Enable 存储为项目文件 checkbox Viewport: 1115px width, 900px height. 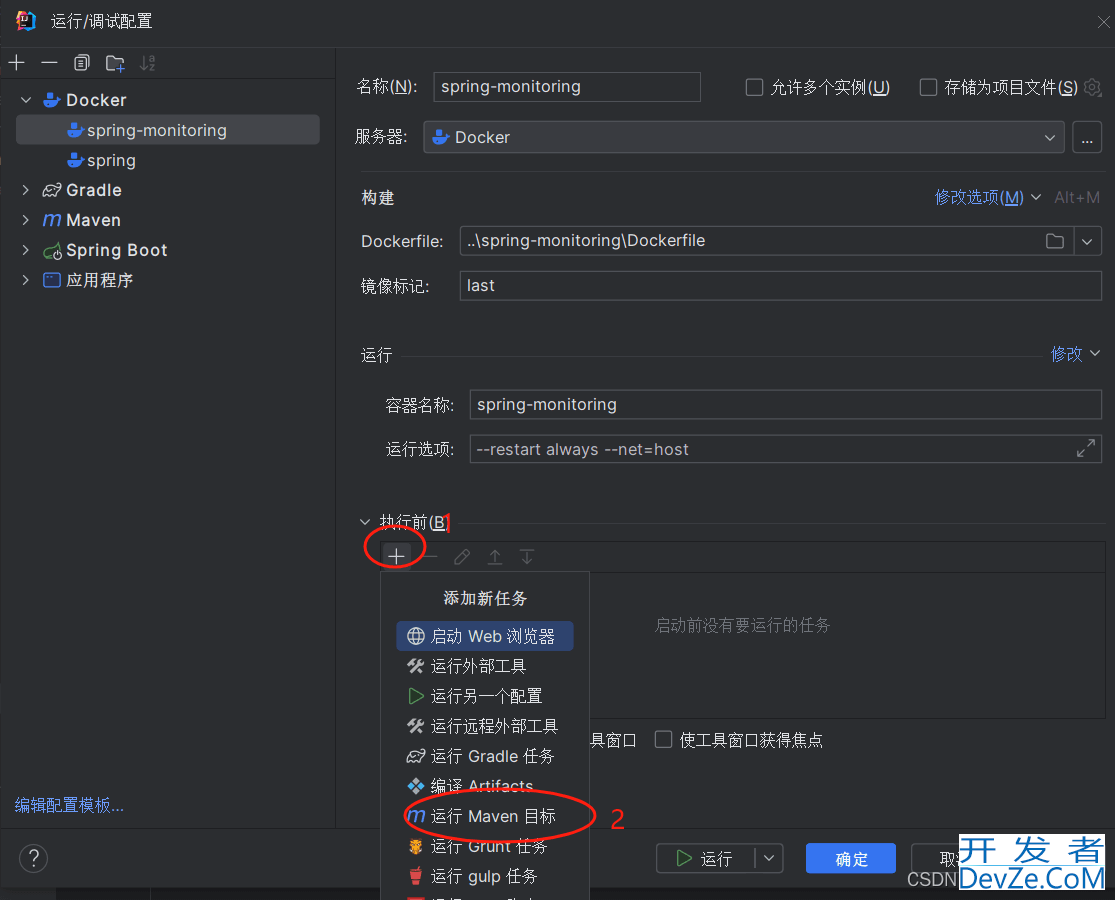click(x=928, y=87)
